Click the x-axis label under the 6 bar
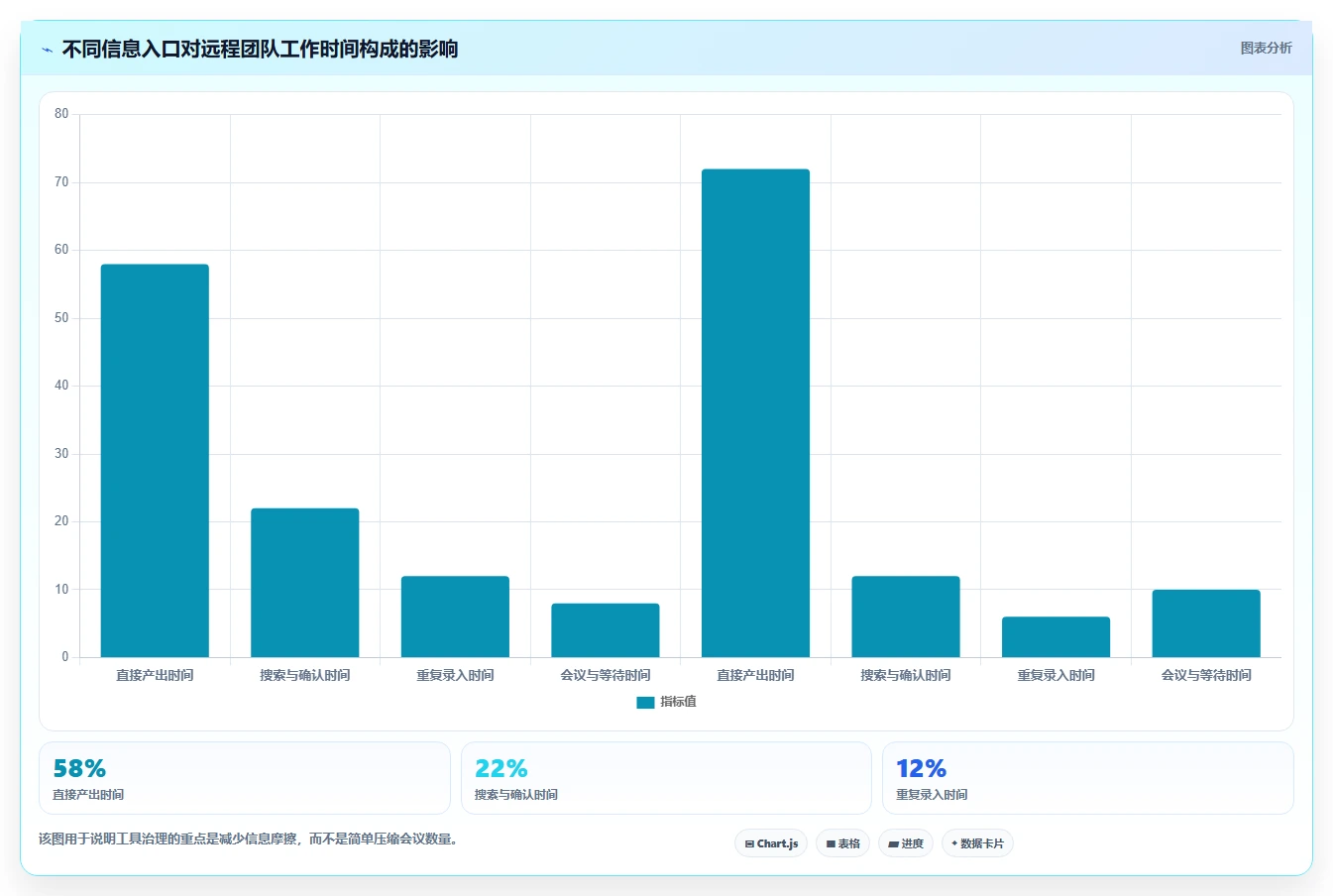The image size is (1333, 896). click(x=1055, y=675)
